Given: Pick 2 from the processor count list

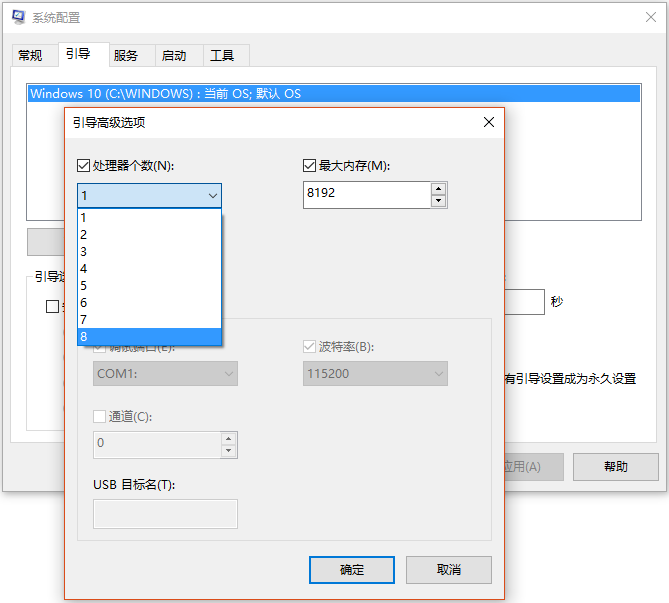Looking at the screenshot, I should tap(148, 234).
